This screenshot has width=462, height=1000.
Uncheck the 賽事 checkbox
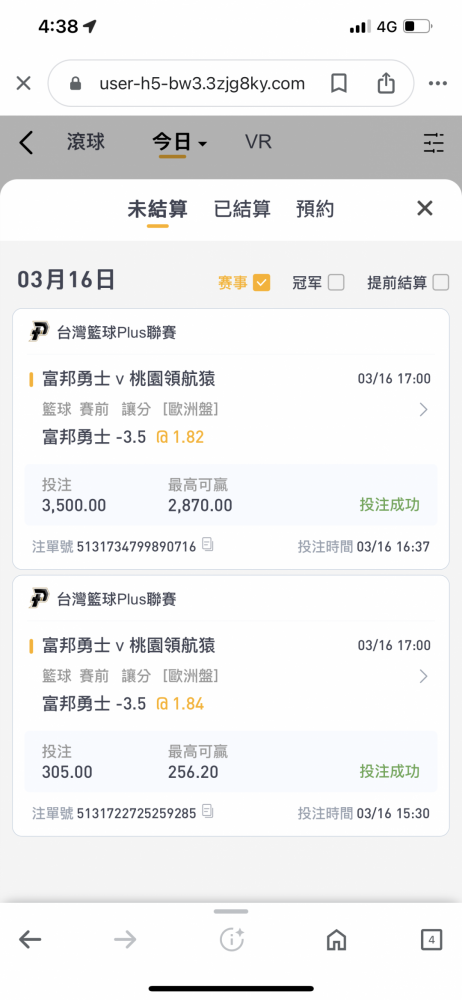click(x=262, y=283)
